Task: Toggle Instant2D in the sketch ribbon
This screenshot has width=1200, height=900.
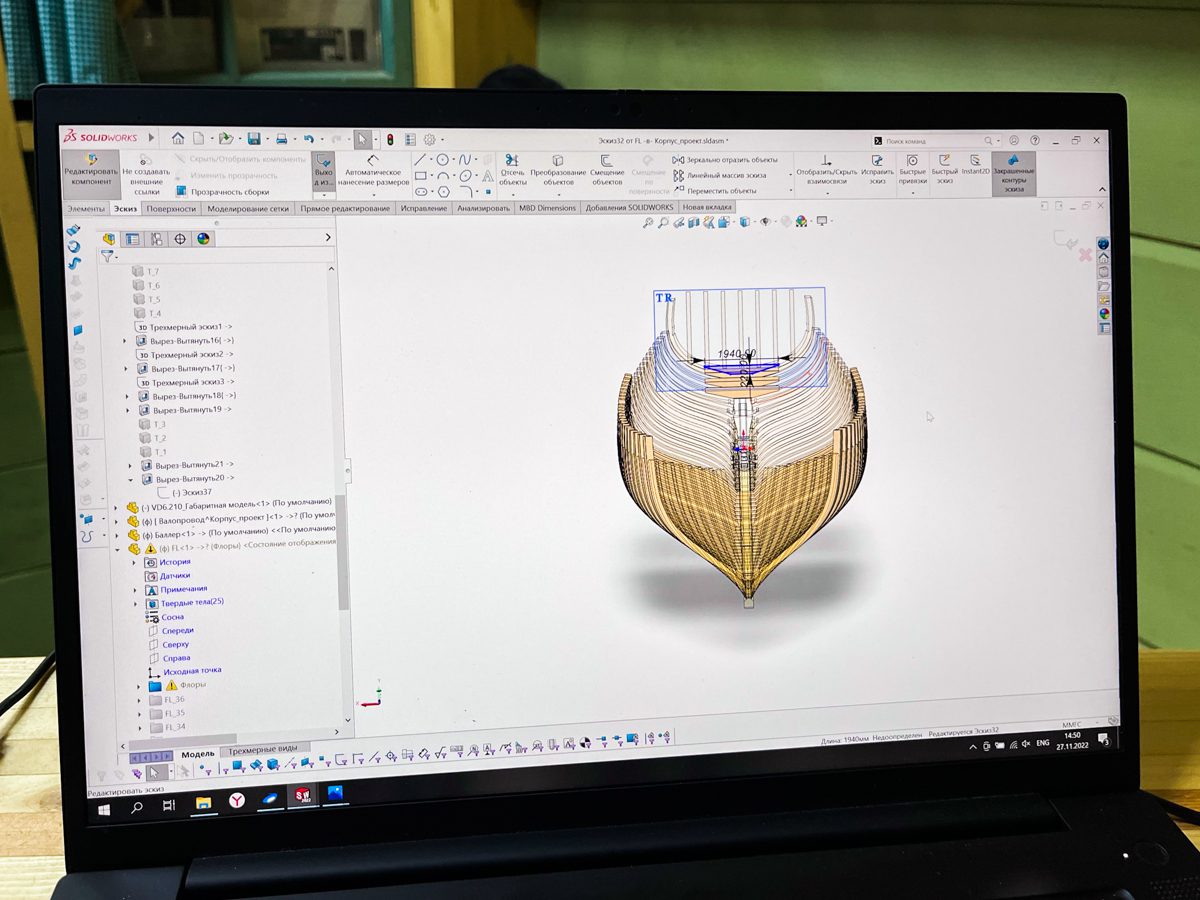Action: (975, 165)
